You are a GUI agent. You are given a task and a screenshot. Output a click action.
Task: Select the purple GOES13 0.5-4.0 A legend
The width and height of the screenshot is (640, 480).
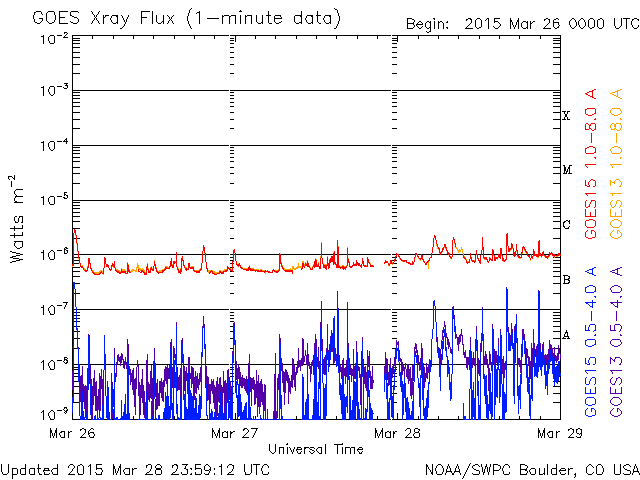[618, 342]
